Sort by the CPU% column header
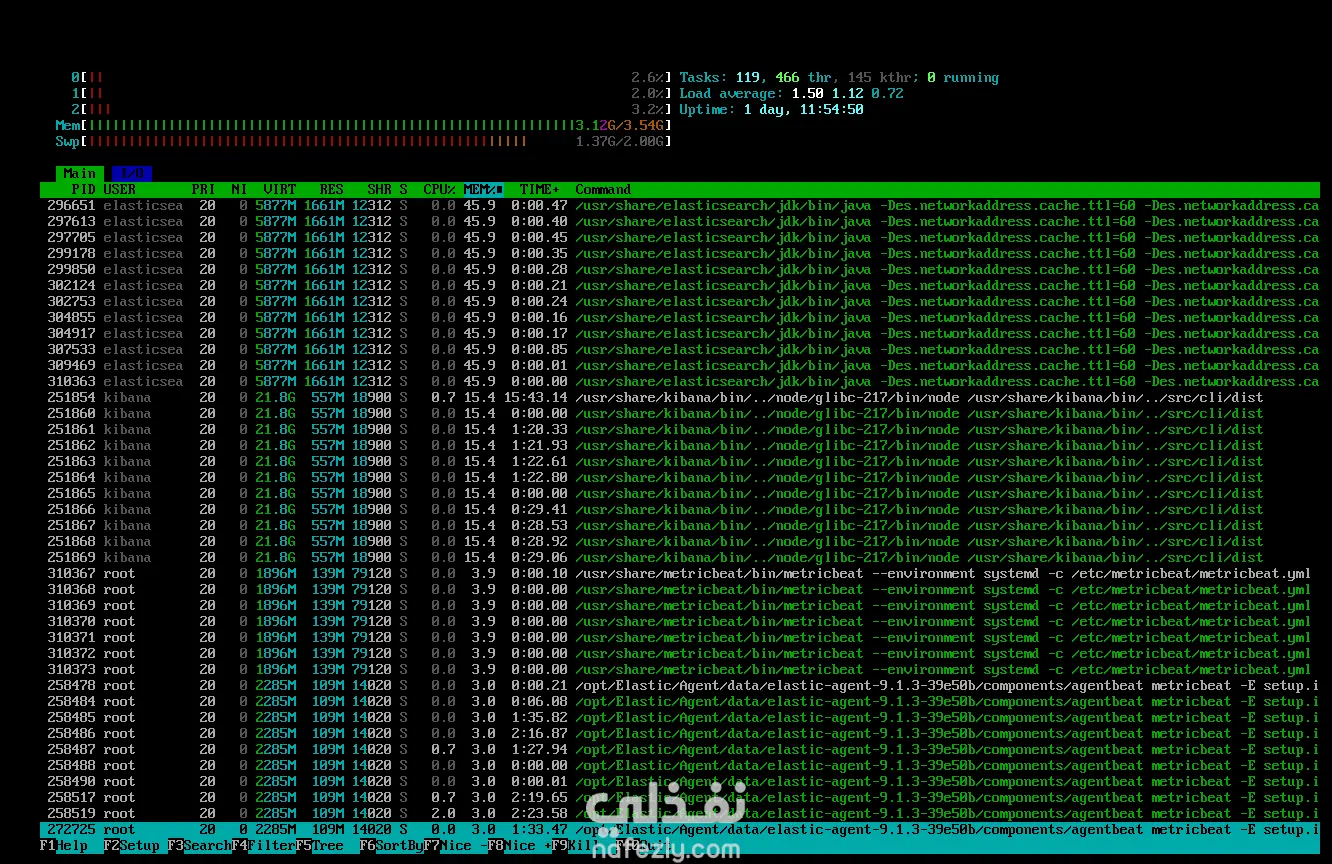 pos(440,189)
